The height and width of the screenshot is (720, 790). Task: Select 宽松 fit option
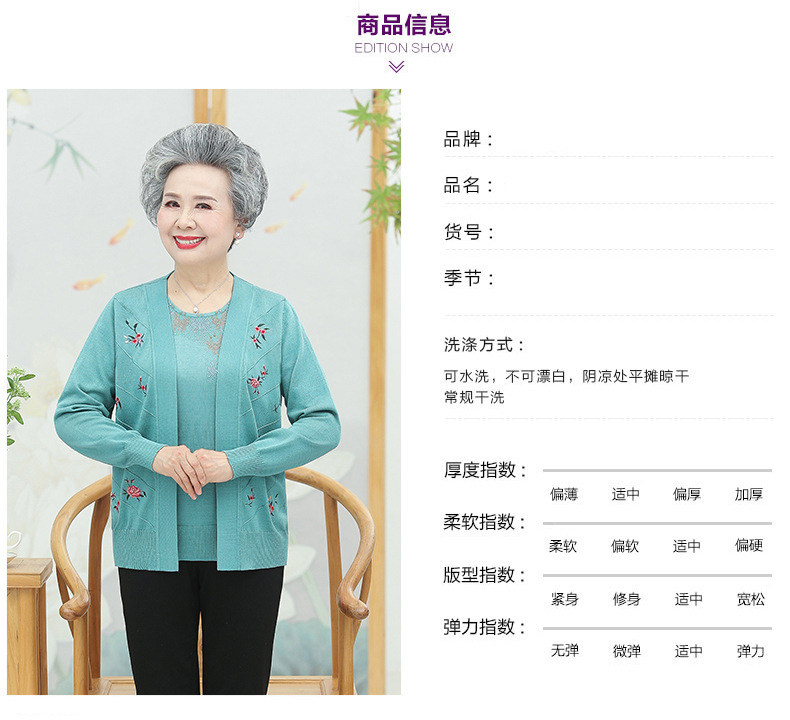(751, 599)
